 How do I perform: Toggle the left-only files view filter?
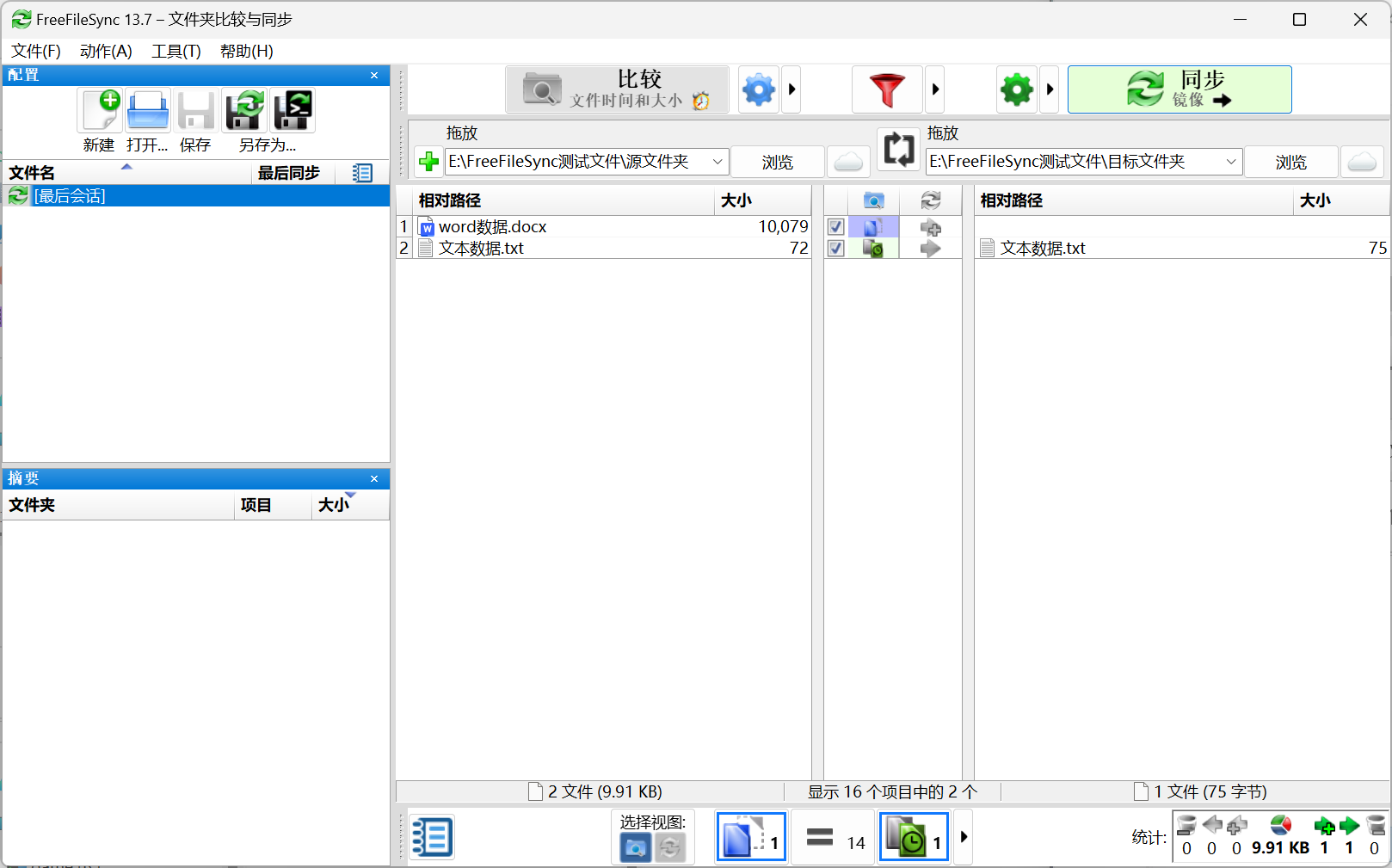pyautogui.click(x=751, y=836)
